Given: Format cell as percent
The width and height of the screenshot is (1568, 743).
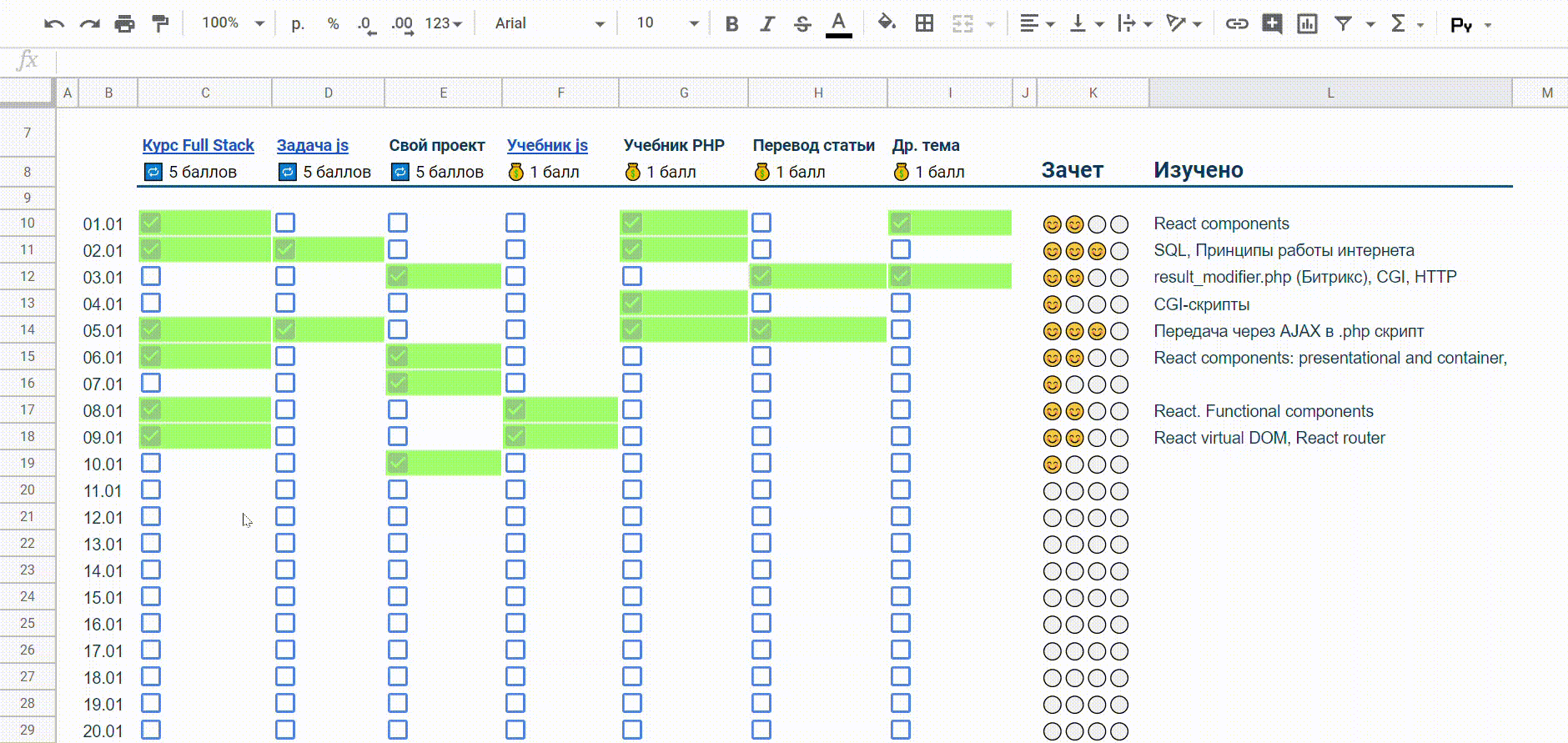Looking at the screenshot, I should 333,23.
